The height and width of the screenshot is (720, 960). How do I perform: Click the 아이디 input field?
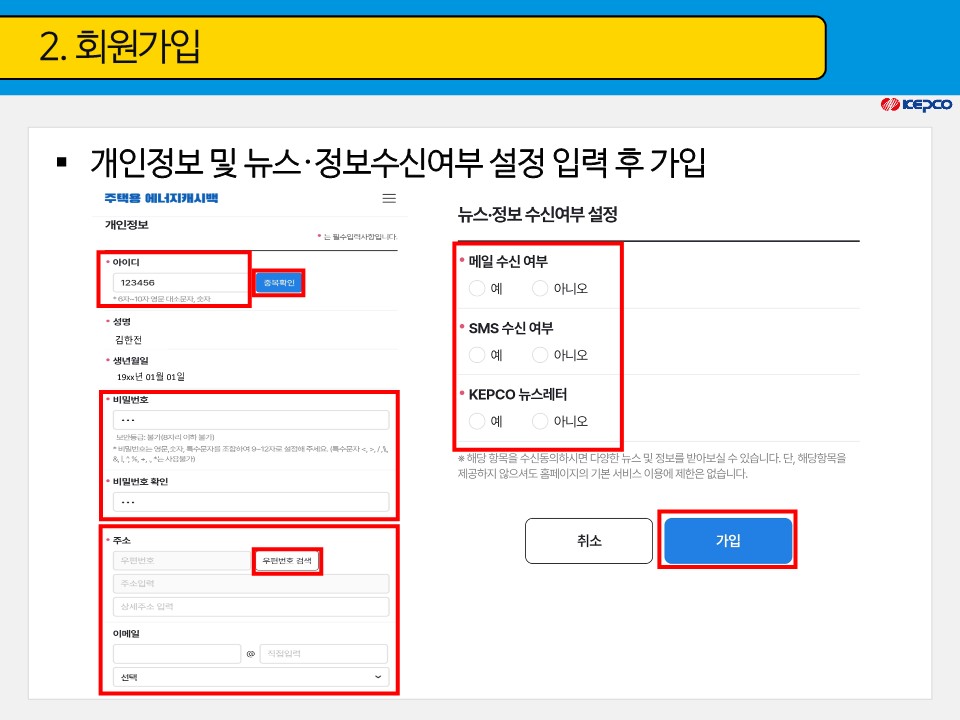tap(180, 282)
